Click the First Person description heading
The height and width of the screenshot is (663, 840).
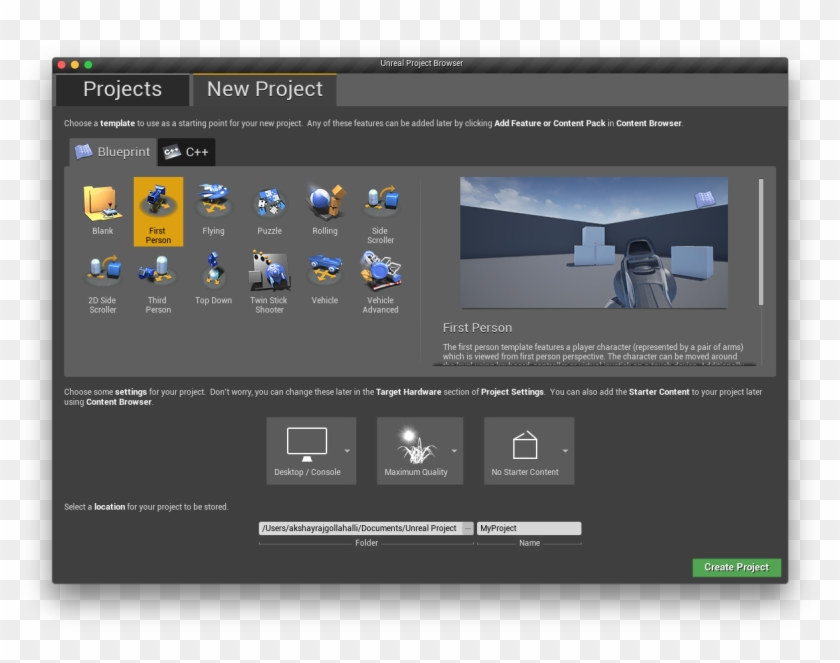coord(477,328)
